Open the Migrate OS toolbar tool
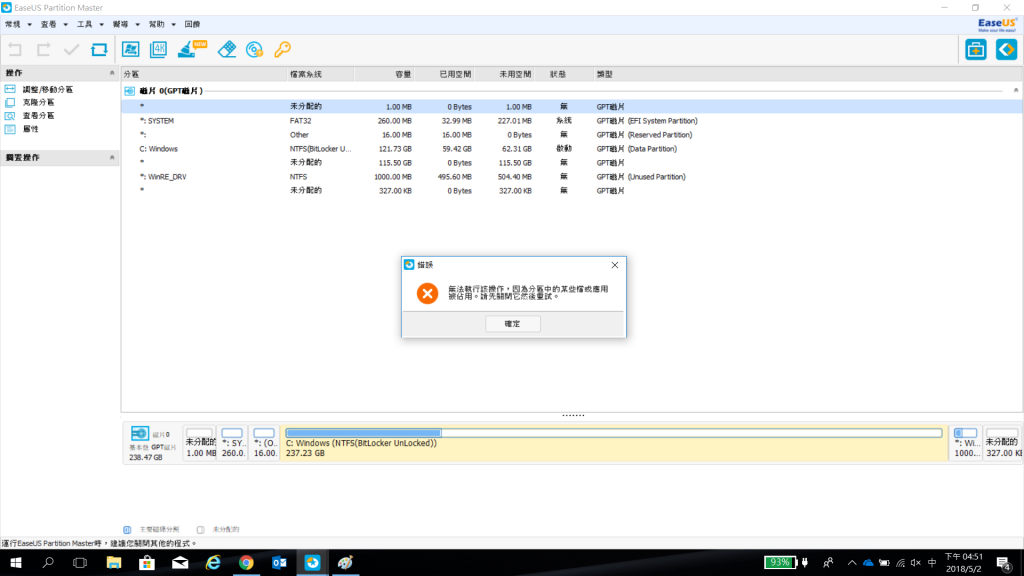 [131, 50]
